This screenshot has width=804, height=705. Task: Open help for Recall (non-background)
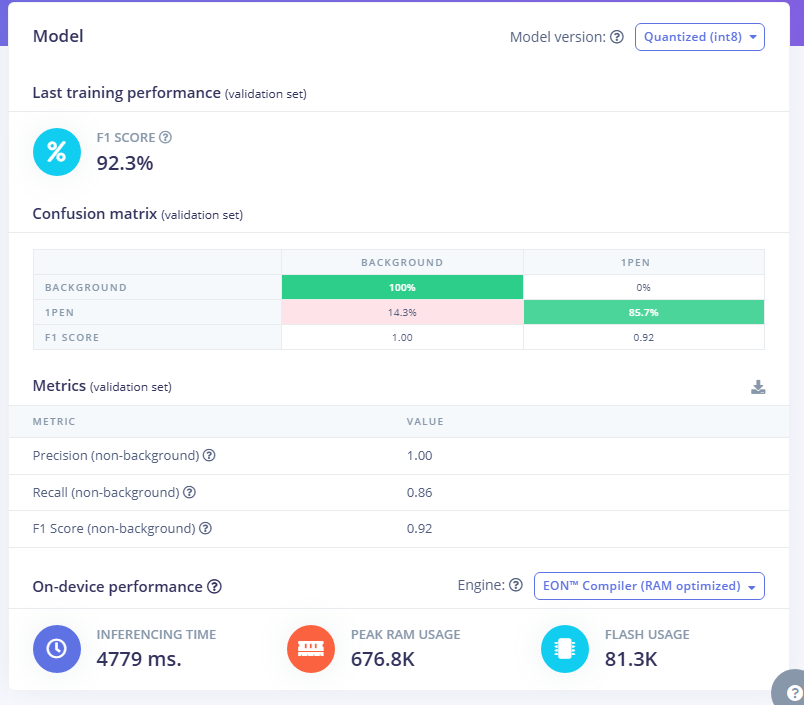(x=190, y=492)
